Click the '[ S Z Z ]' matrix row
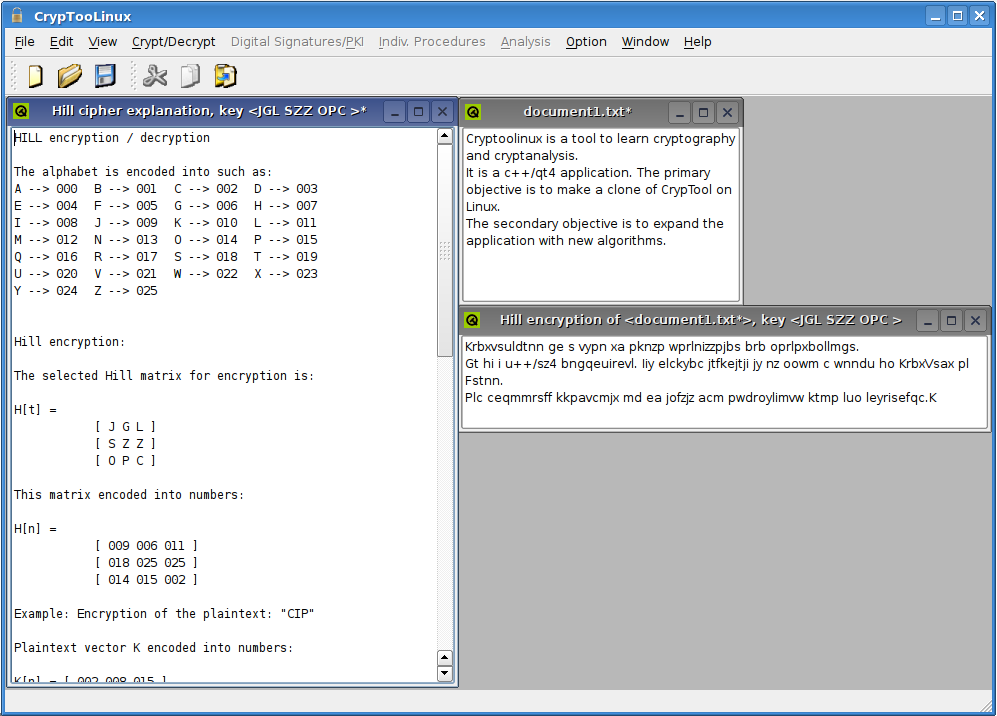Image resolution: width=997 pixels, height=716 pixels. click(x=125, y=444)
